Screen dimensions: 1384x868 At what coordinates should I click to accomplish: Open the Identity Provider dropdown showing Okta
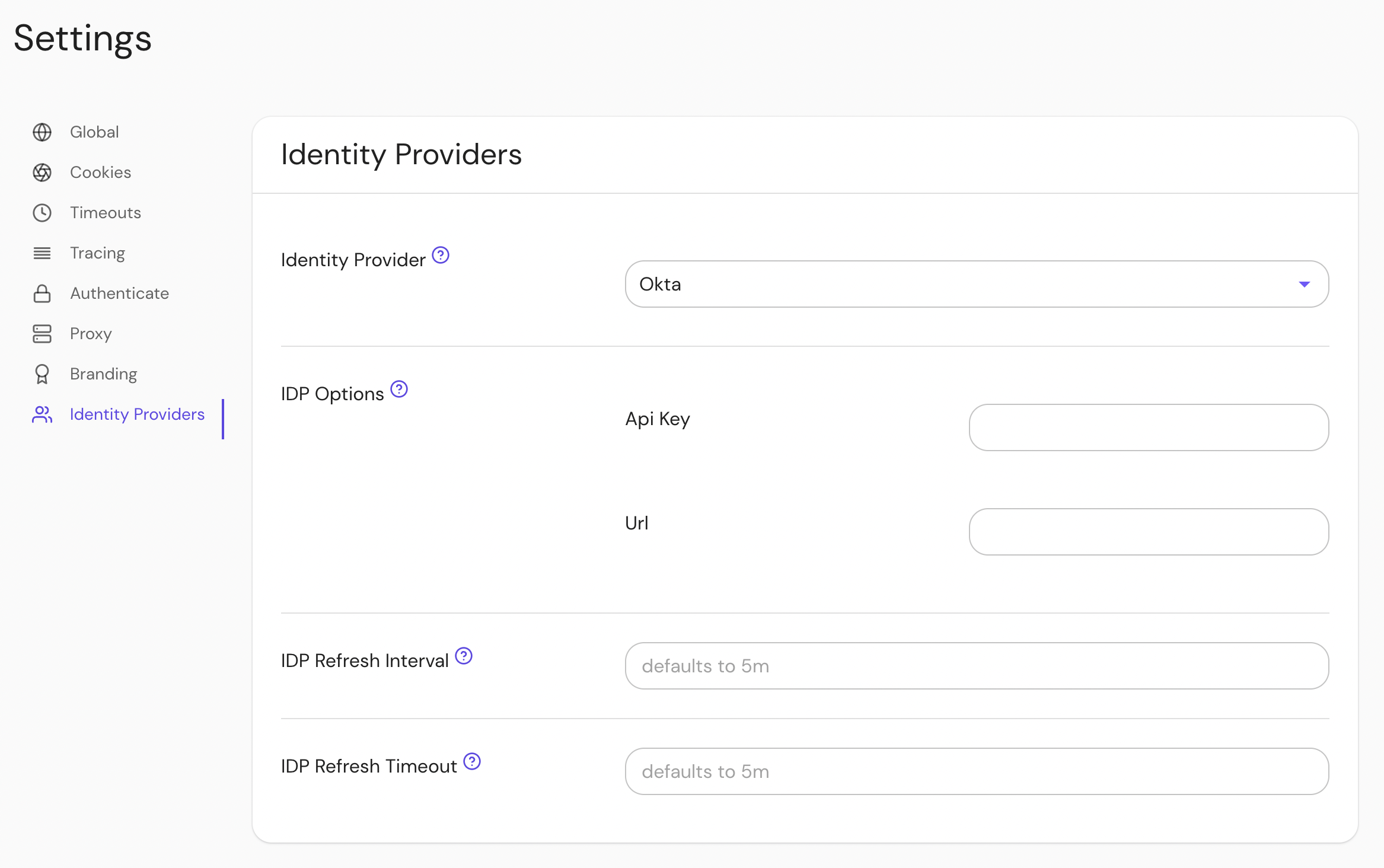tap(976, 284)
